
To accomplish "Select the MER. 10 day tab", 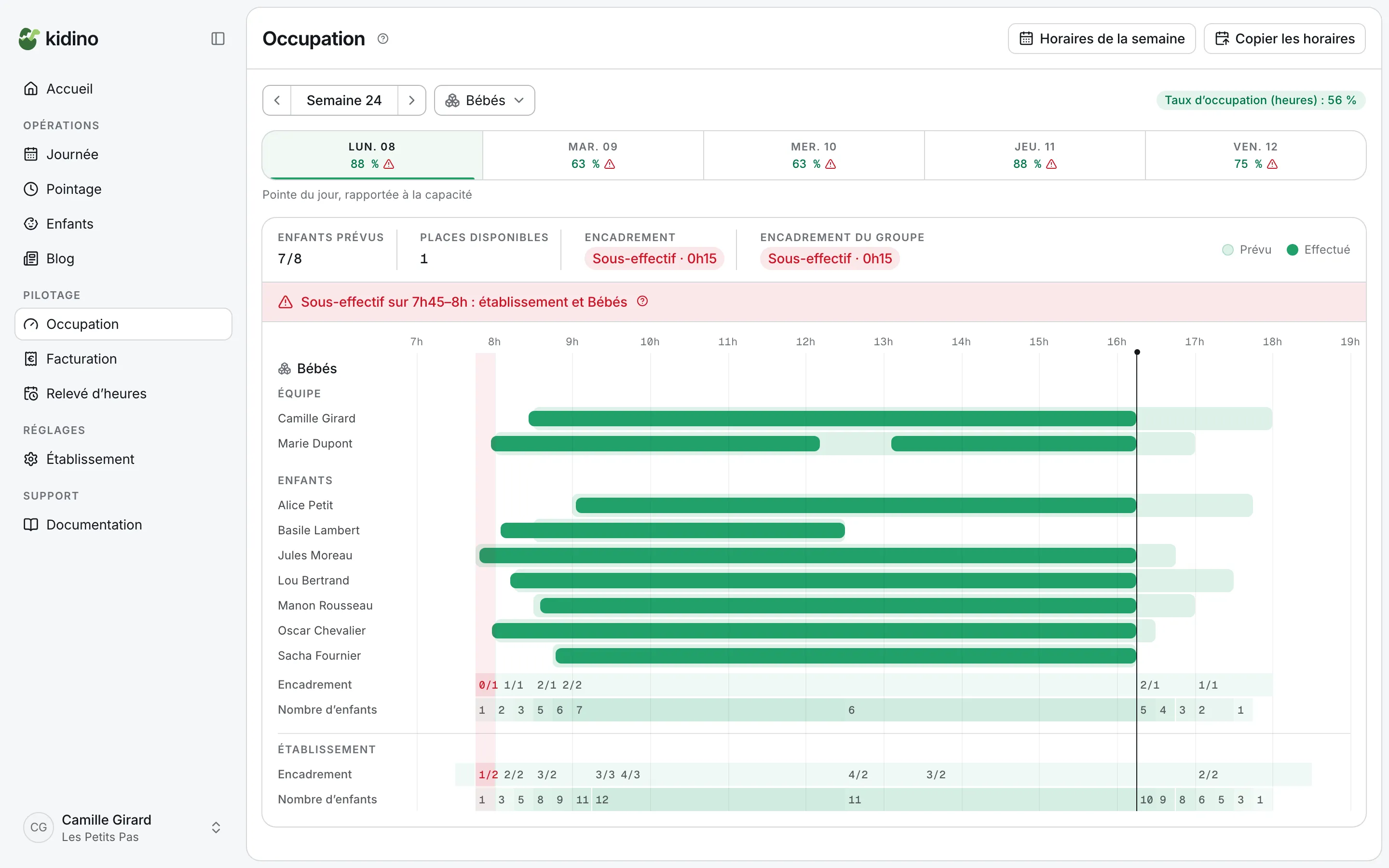I will click(814, 155).
